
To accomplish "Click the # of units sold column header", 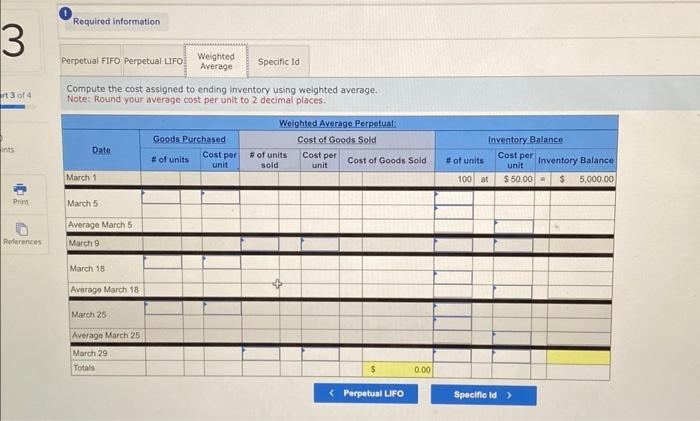I will coord(269,160).
